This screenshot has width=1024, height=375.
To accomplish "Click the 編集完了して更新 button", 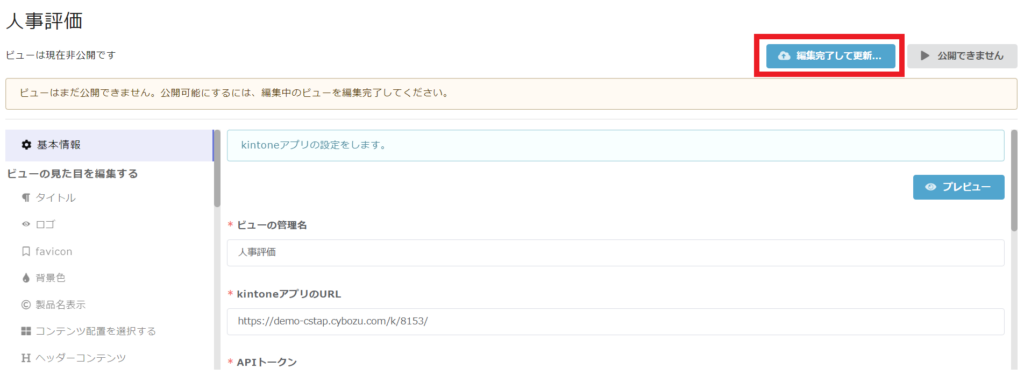I will click(x=829, y=56).
